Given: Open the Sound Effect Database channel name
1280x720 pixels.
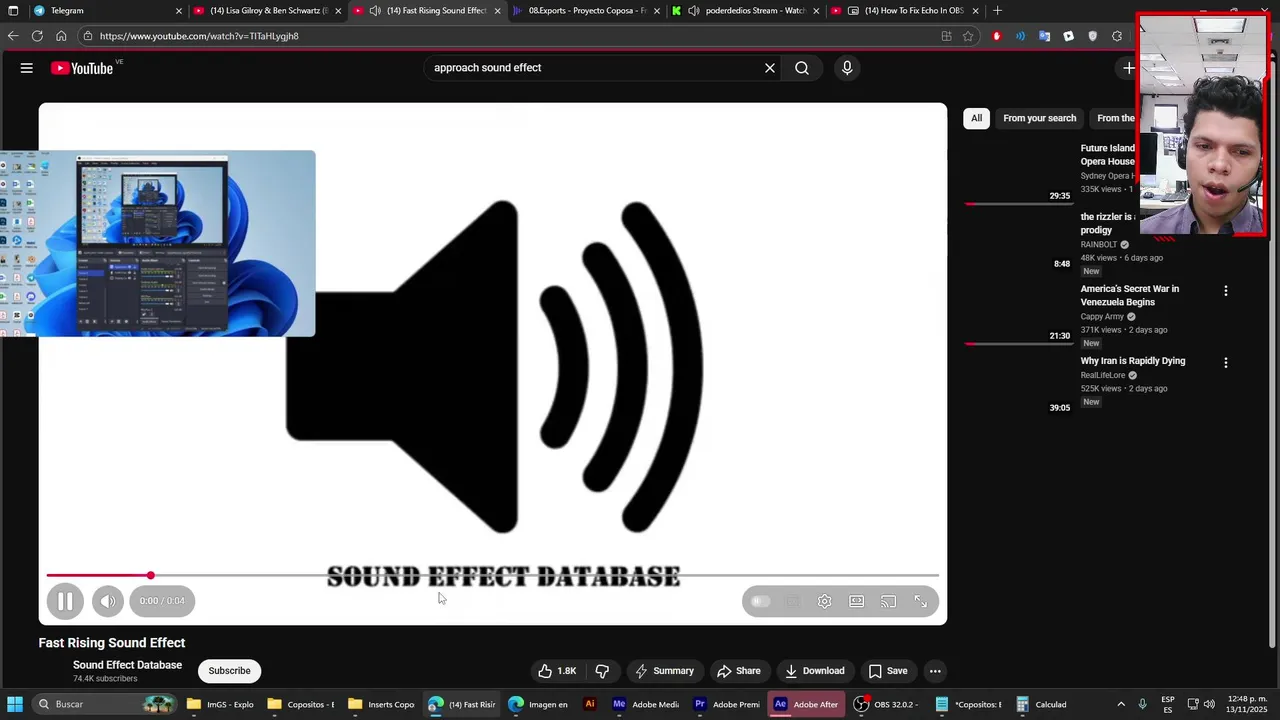Looking at the screenshot, I should coord(127,665).
